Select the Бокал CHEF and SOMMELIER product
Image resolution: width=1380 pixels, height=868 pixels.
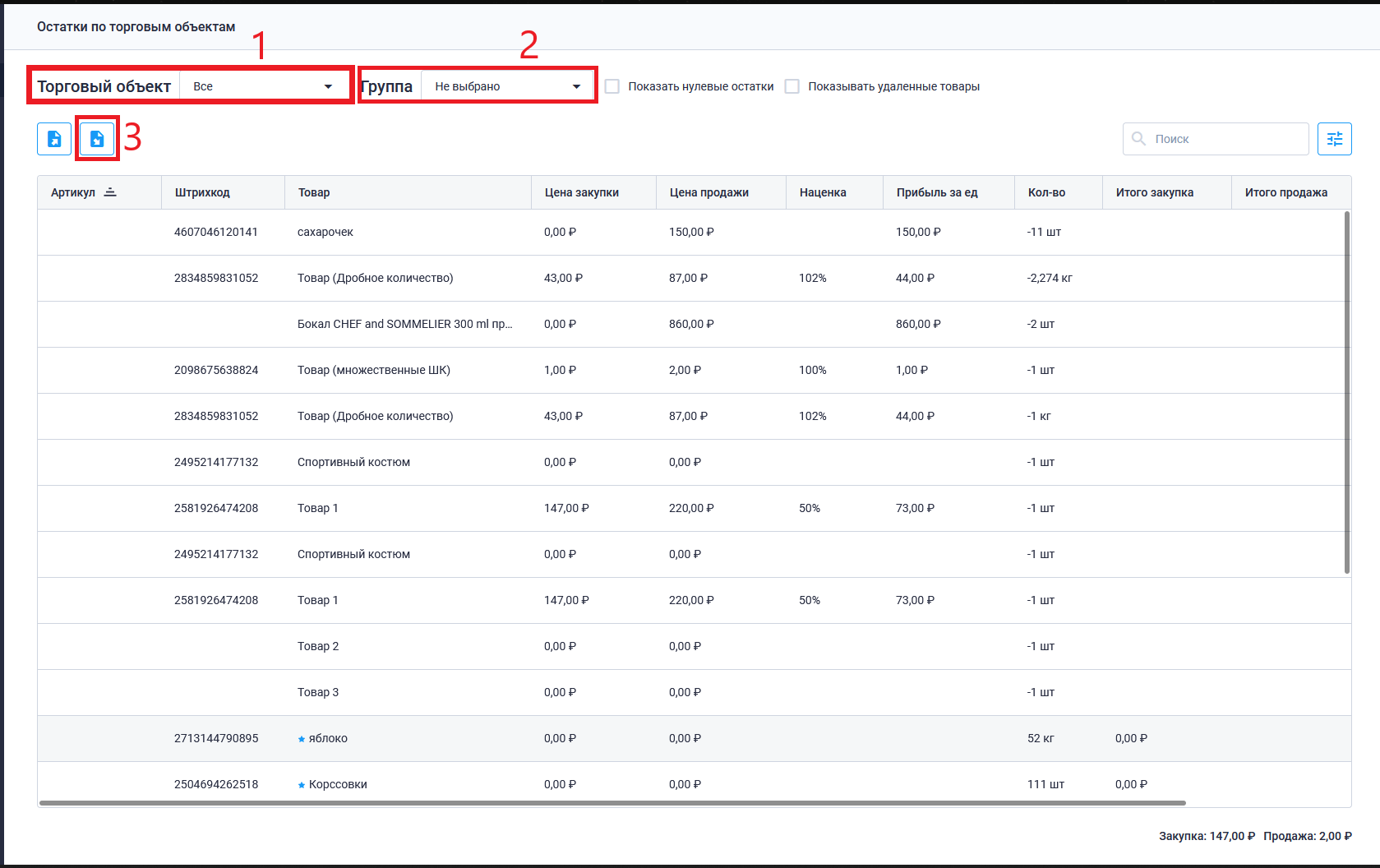click(404, 324)
